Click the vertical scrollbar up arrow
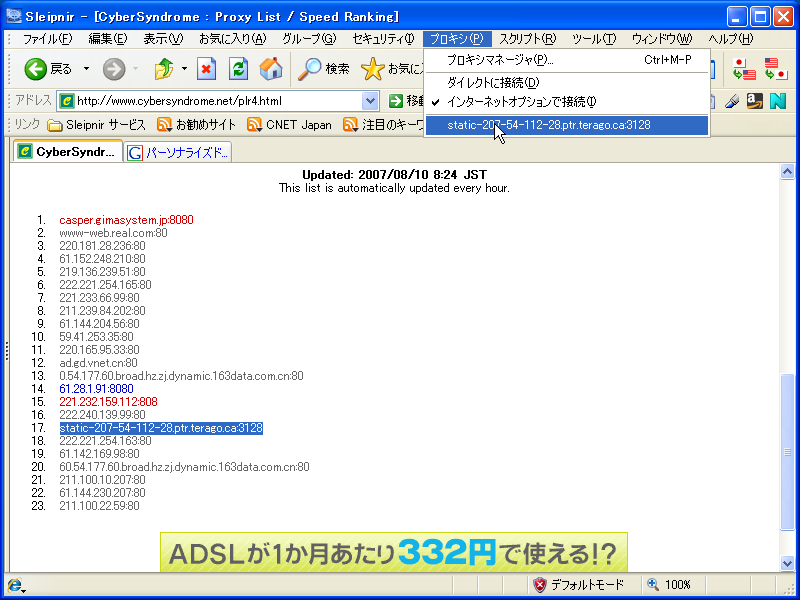800x600 pixels. coord(787,172)
